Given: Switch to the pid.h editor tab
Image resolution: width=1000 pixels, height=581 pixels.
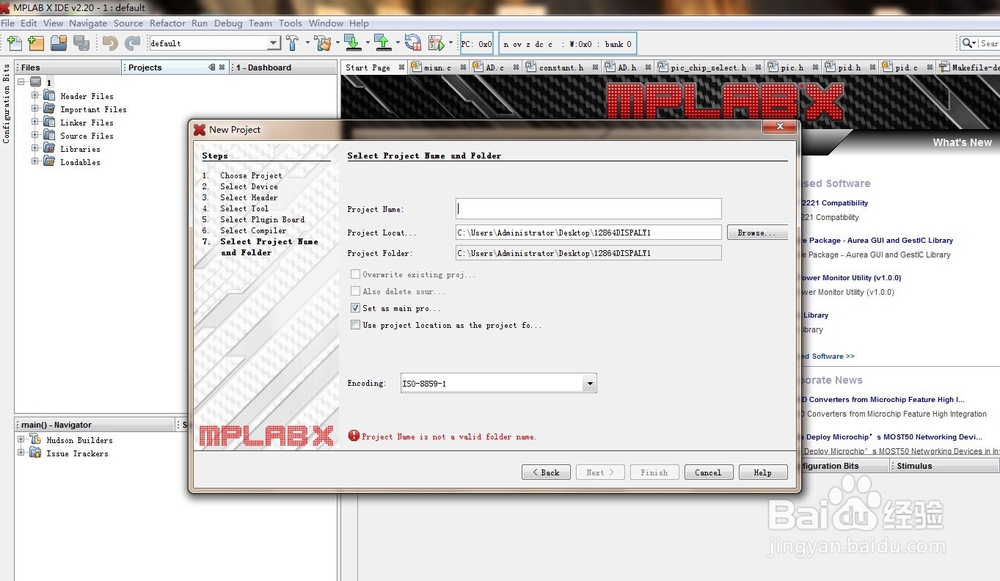Looking at the screenshot, I should click(x=849, y=67).
